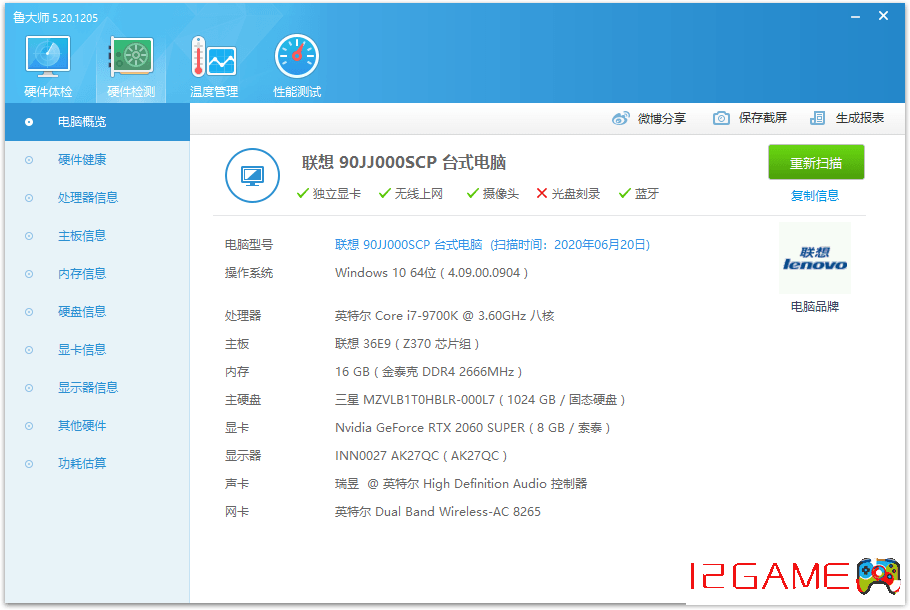Click the GeForce RTX 2060 SUPER value
The width and height of the screenshot is (910, 610).
[x=472, y=428]
